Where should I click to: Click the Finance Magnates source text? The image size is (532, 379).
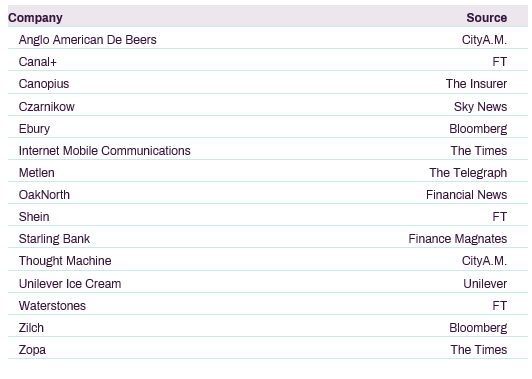point(458,239)
